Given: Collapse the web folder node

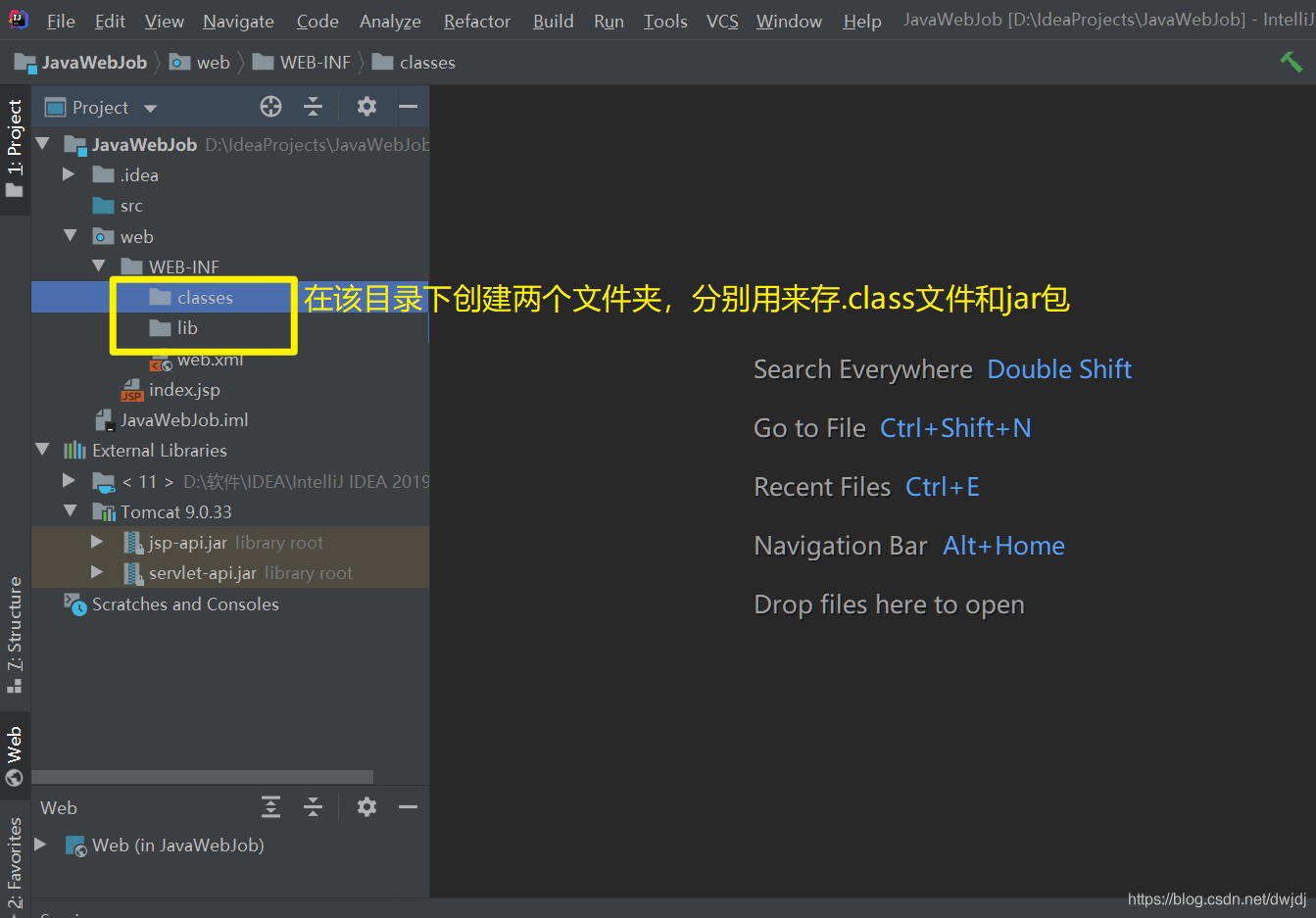Looking at the screenshot, I should point(71,236).
